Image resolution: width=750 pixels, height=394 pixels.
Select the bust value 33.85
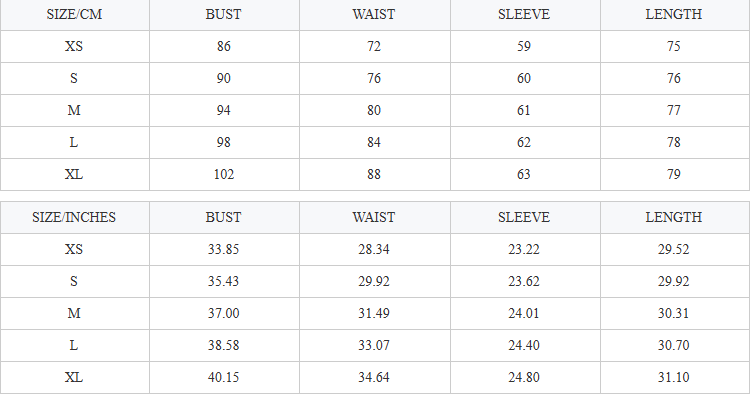point(223,249)
